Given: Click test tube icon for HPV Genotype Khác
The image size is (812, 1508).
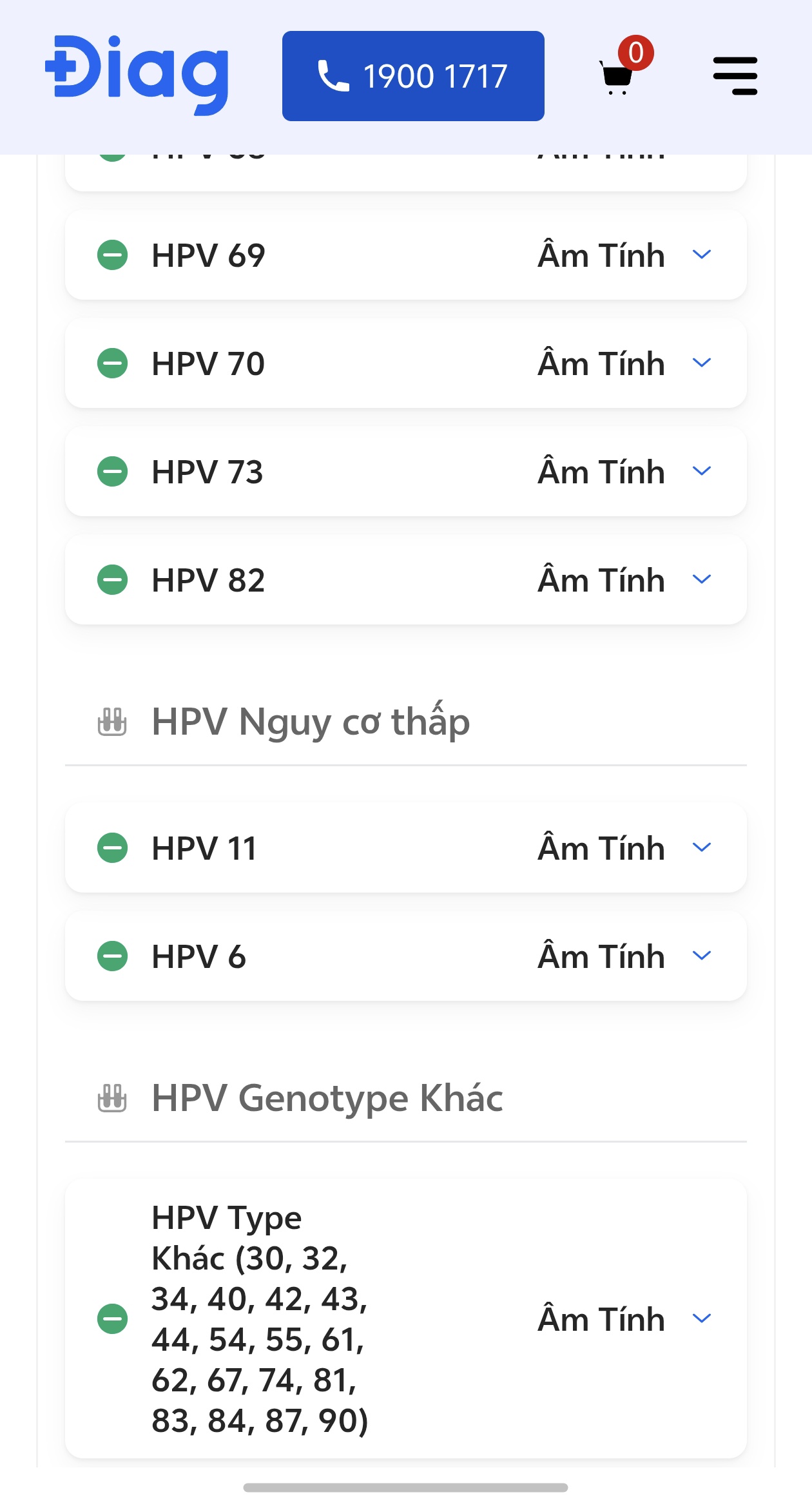Looking at the screenshot, I should [112, 1098].
